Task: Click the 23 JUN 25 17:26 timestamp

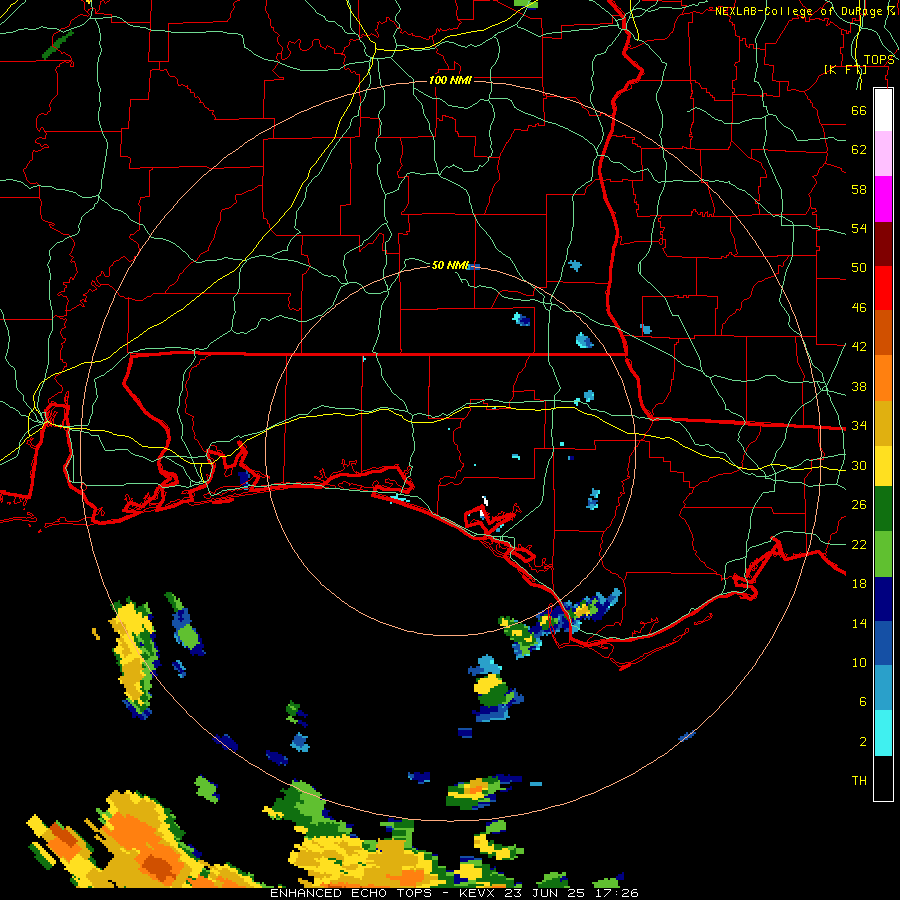Action: [x=571, y=893]
